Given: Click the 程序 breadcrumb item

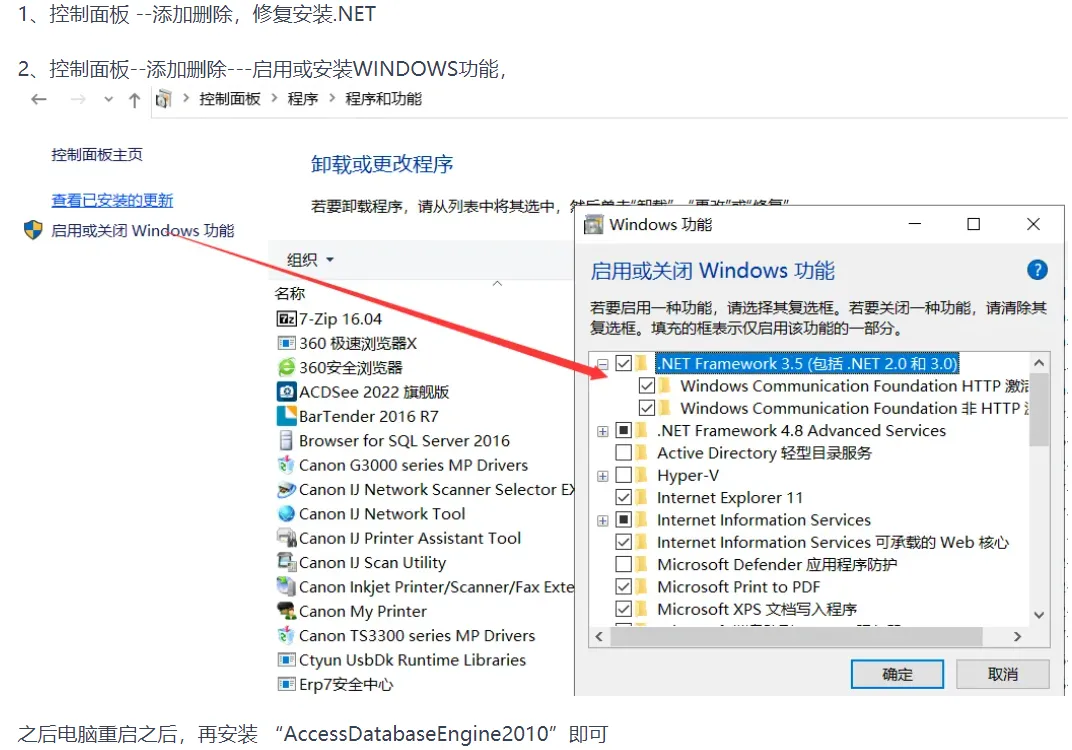Looking at the screenshot, I should [x=303, y=99].
